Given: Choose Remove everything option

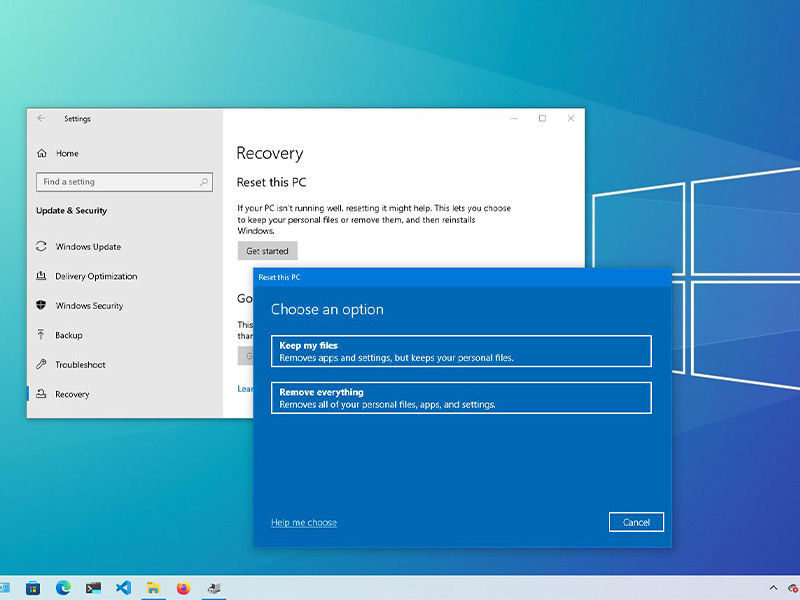Looking at the screenshot, I should pos(461,398).
